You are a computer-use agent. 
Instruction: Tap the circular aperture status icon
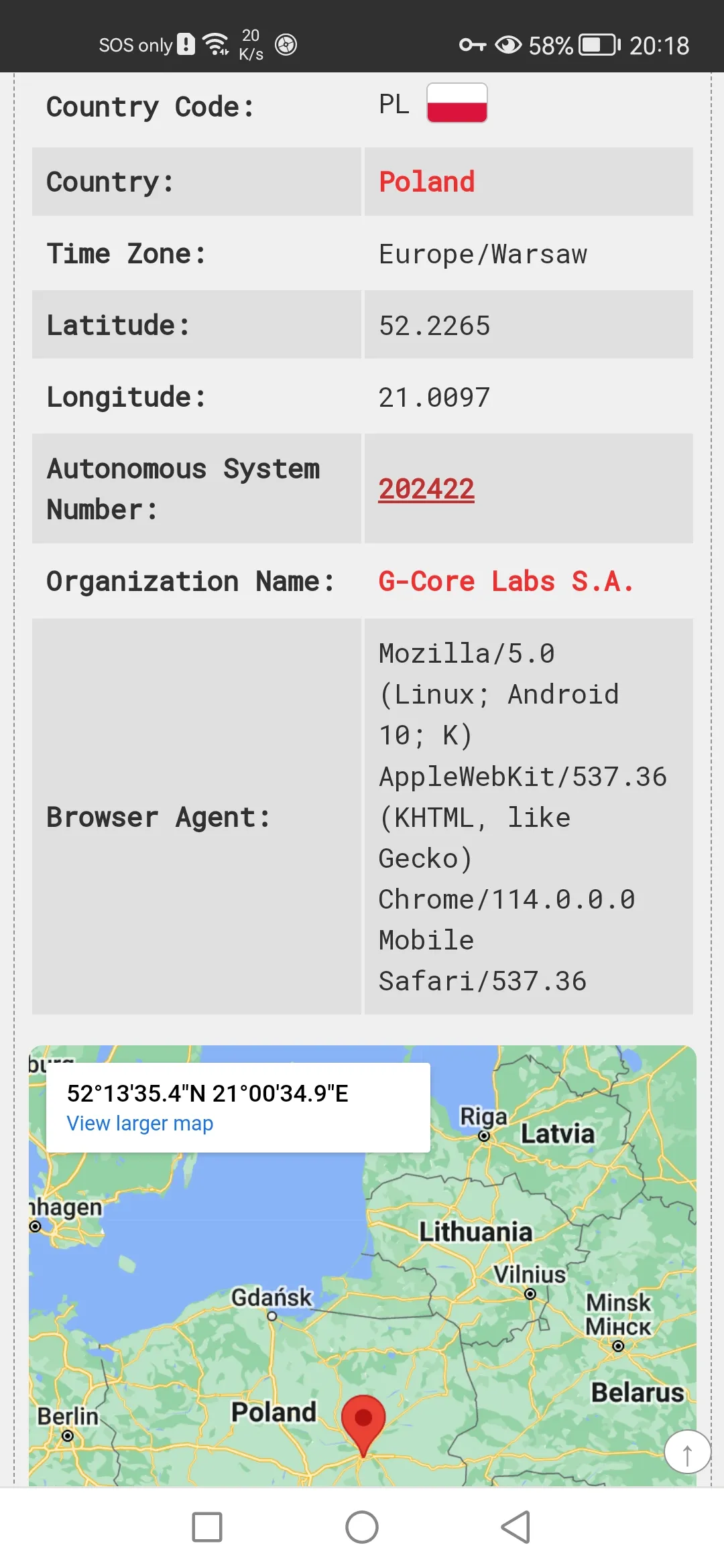click(286, 45)
